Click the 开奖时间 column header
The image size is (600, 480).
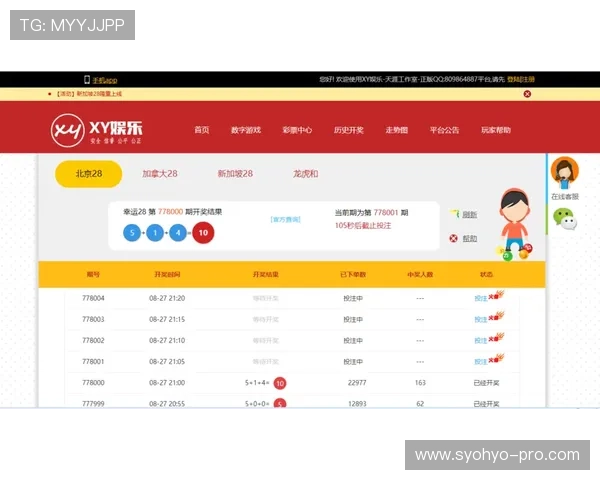coord(167,274)
